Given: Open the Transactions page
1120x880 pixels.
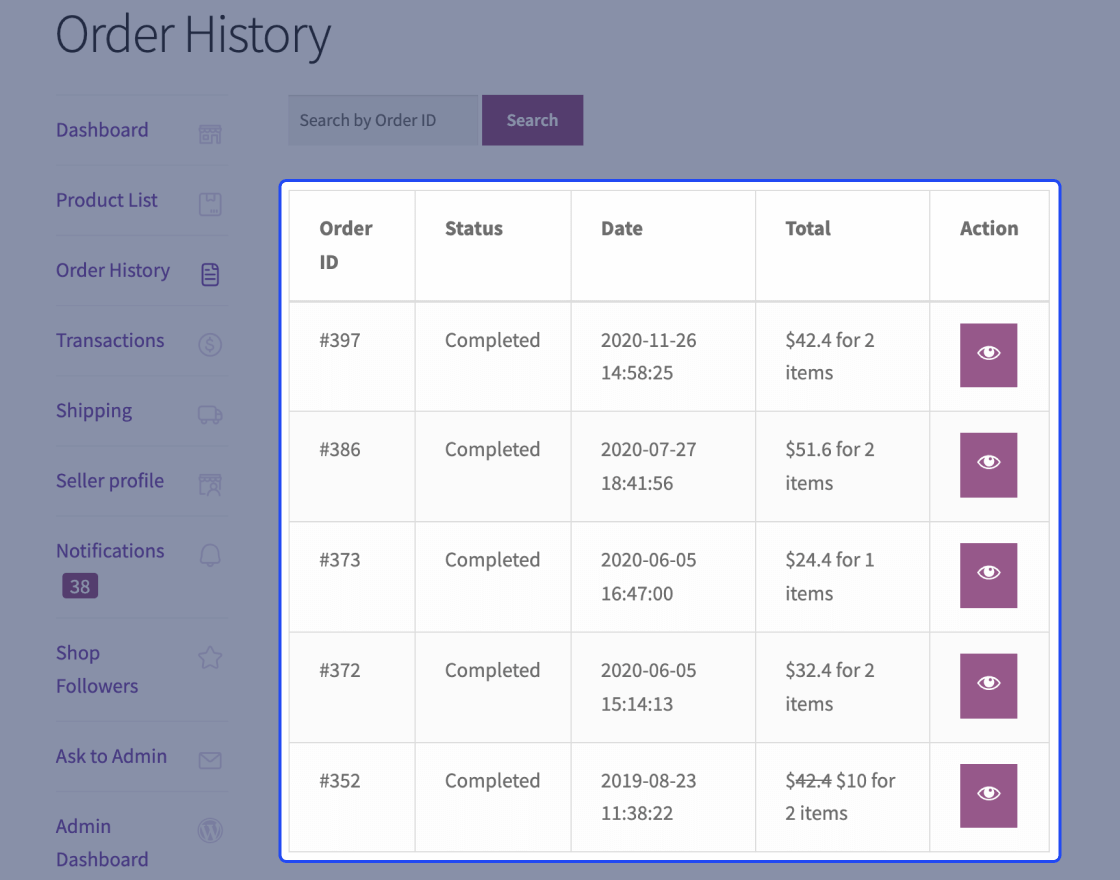Looking at the screenshot, I should click(110, 340).
